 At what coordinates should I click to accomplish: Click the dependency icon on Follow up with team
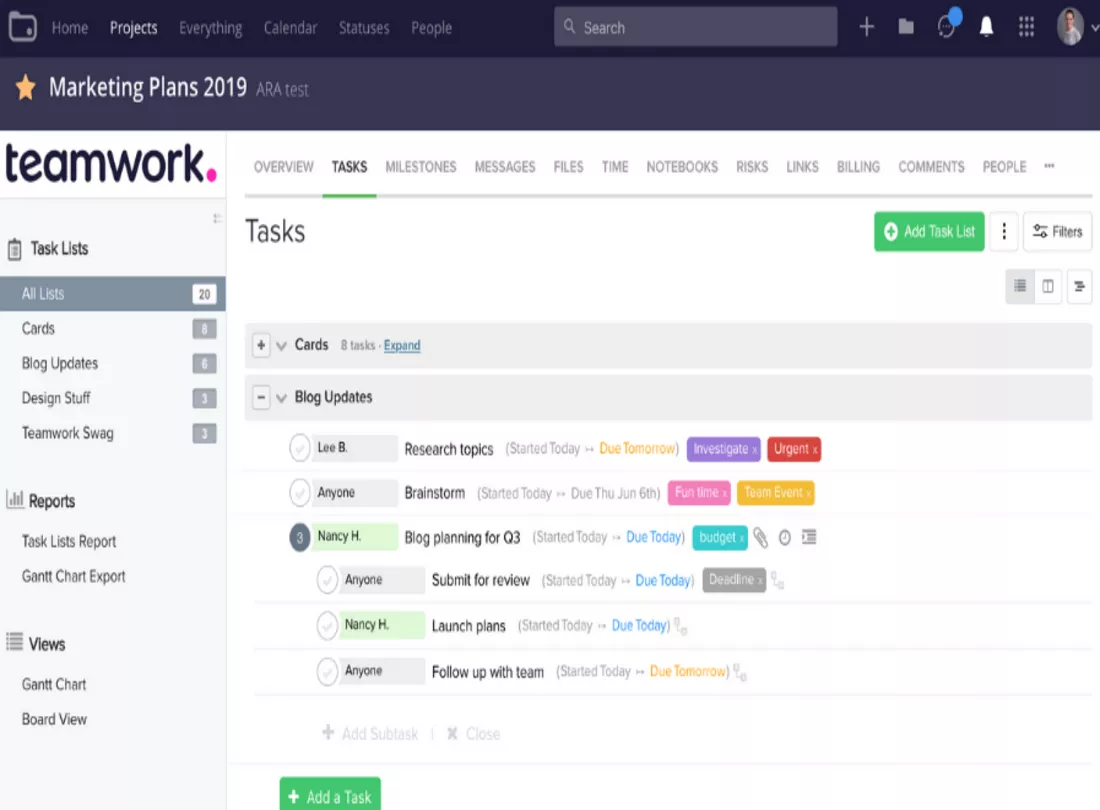coord(740,672)
